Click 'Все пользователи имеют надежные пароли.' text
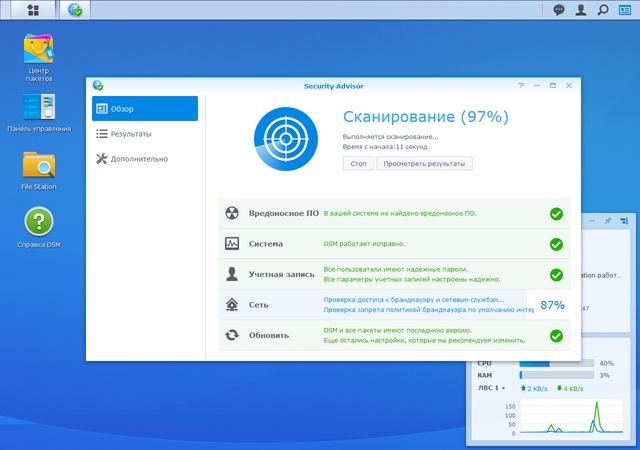Image resolution: width=640 pixels, height=450 pixels. click(396, 269)
